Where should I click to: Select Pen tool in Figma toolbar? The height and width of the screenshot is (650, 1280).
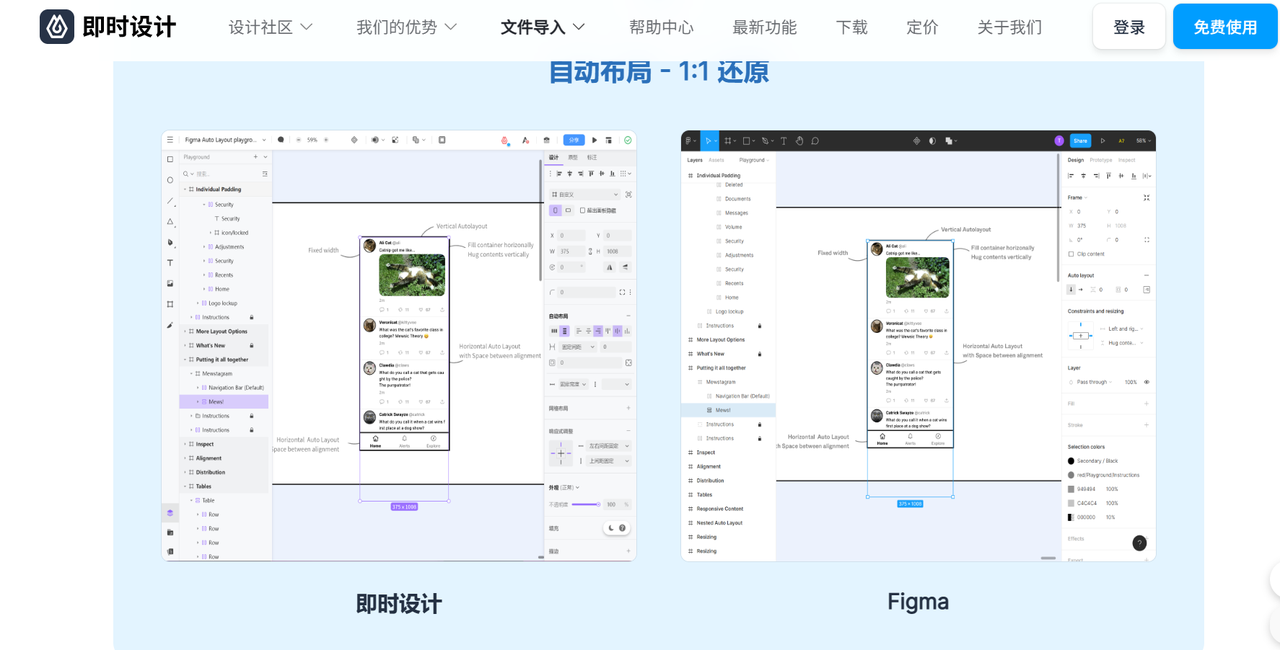point(767,141)
